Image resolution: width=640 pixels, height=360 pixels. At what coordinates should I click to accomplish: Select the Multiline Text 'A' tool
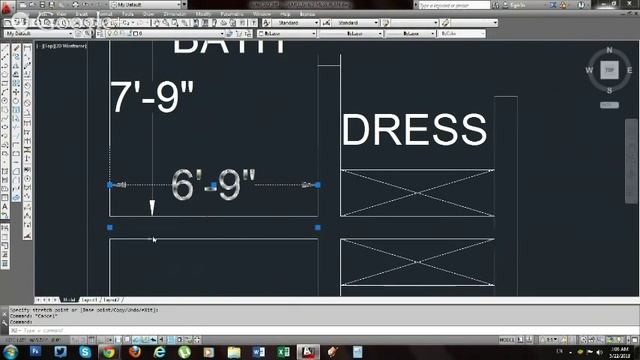click(5, 207)
